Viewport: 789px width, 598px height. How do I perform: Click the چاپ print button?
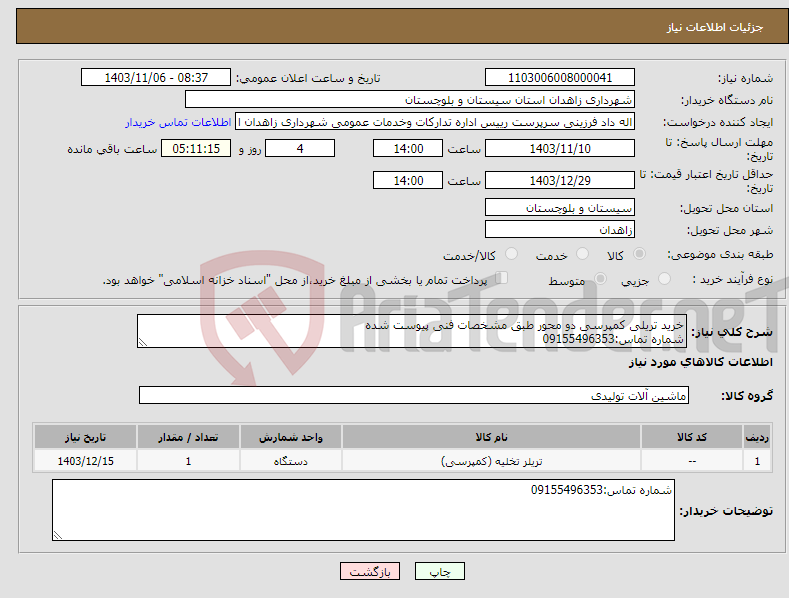(440, 571)
